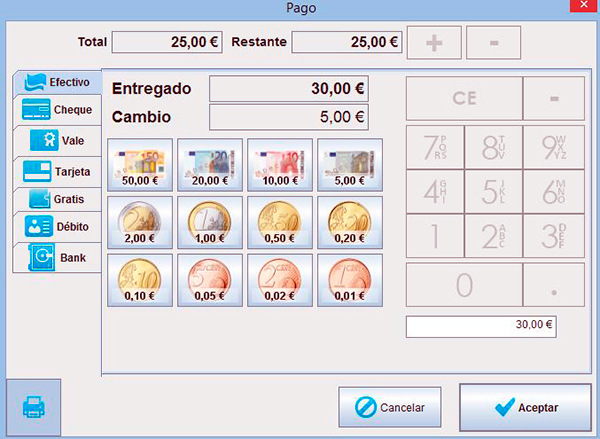Click the Cambio amount field
The width and height of the screenshot is (600, 439).
289,117
